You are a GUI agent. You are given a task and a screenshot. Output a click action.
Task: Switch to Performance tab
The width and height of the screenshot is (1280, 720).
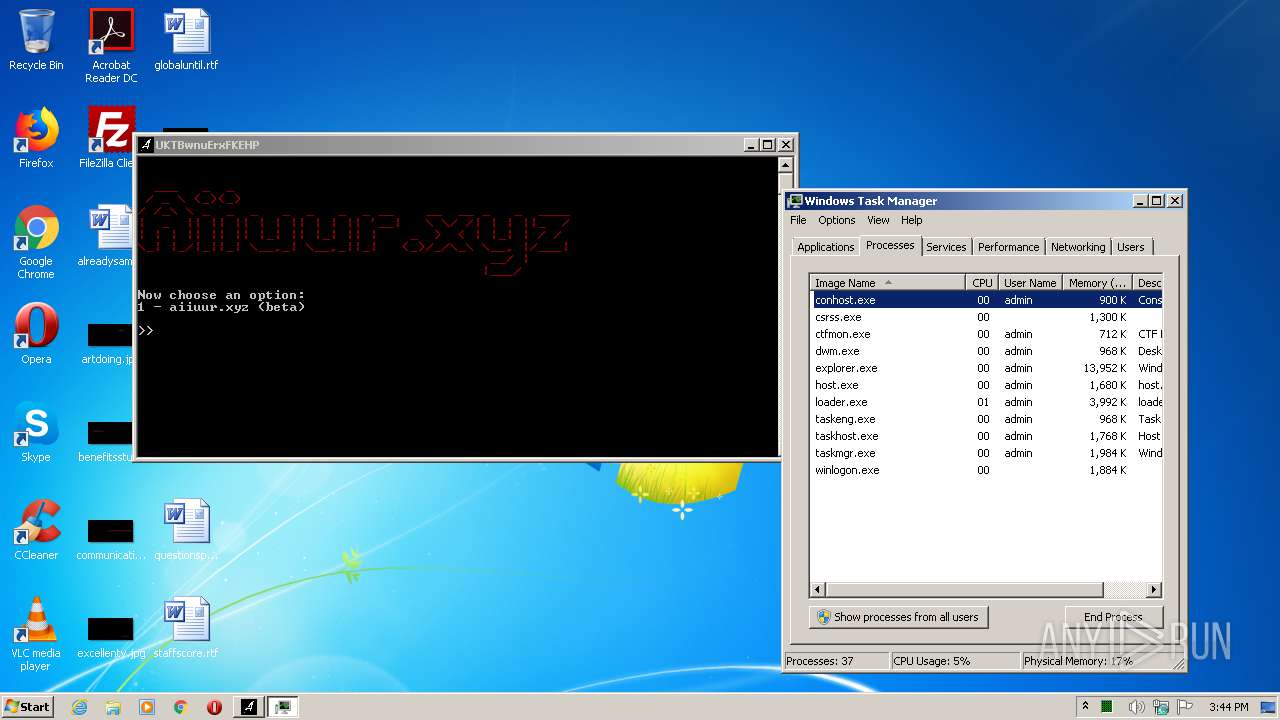click(x=1008, y=247)
